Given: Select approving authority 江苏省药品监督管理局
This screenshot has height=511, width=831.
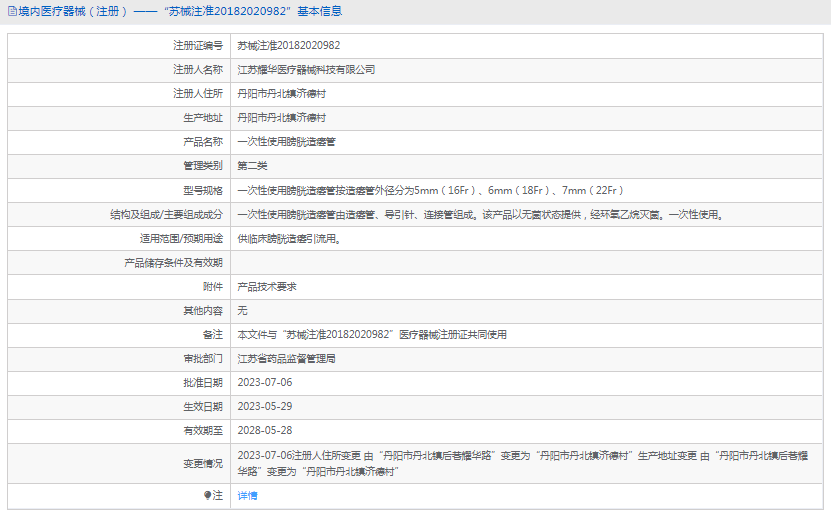Looking at the screenshot, I should (286, 359).
